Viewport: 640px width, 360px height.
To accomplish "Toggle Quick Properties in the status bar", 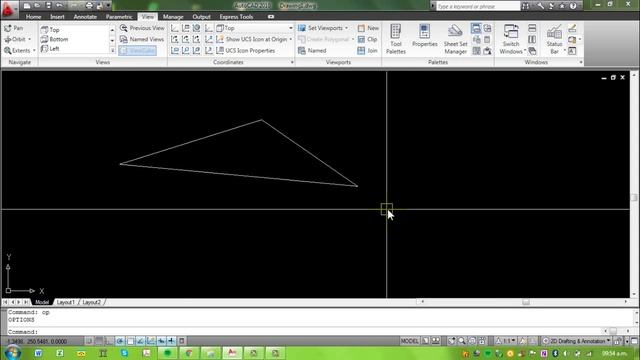I will 182,341.
